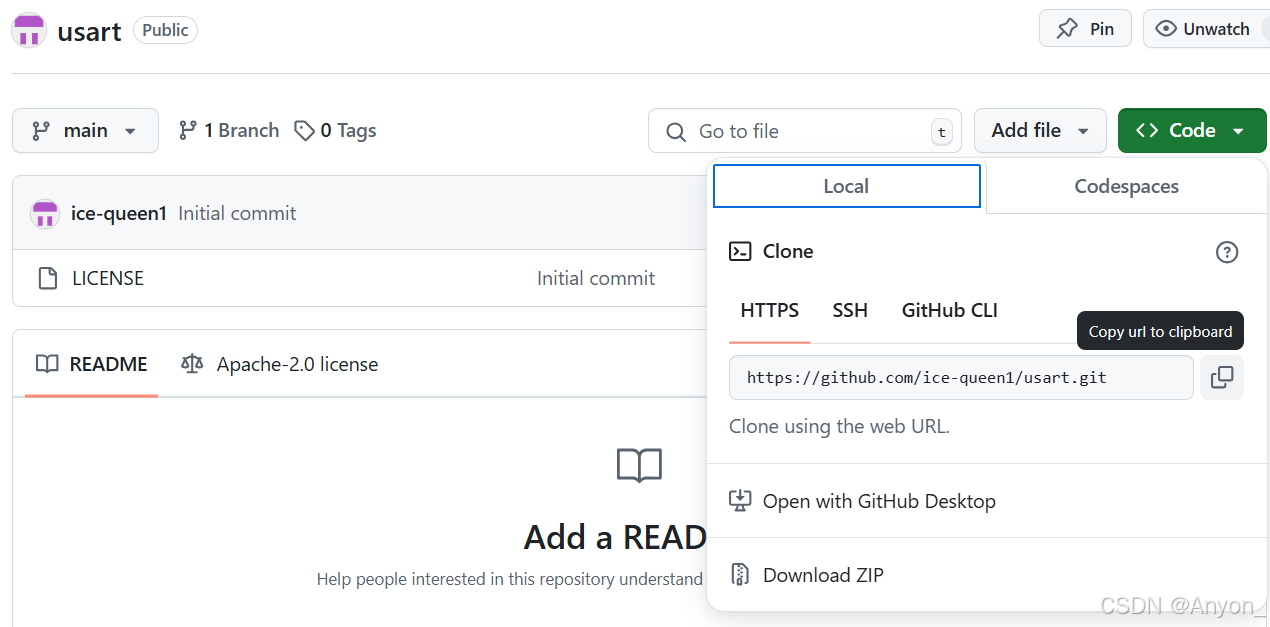The height and width of the screenshot is (627, 1270).
Task: Open the Apache-2.0 license tab
Action: click(x=279, y=364)
